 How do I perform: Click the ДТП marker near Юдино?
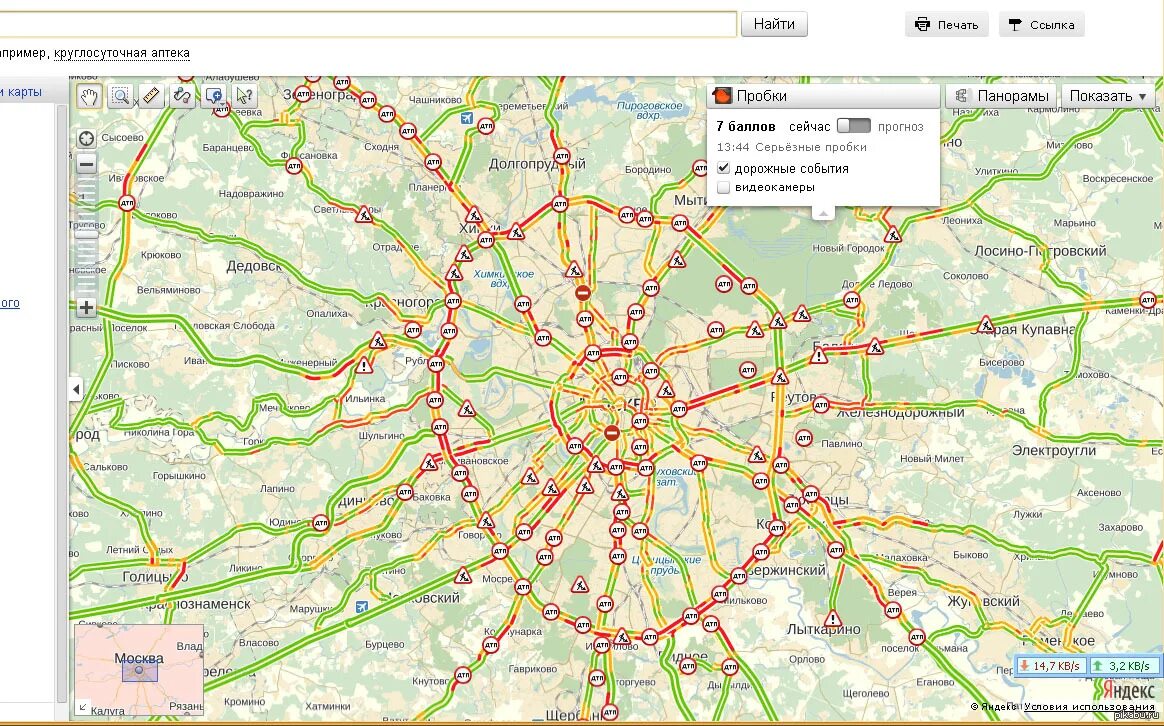click(321, 523)
